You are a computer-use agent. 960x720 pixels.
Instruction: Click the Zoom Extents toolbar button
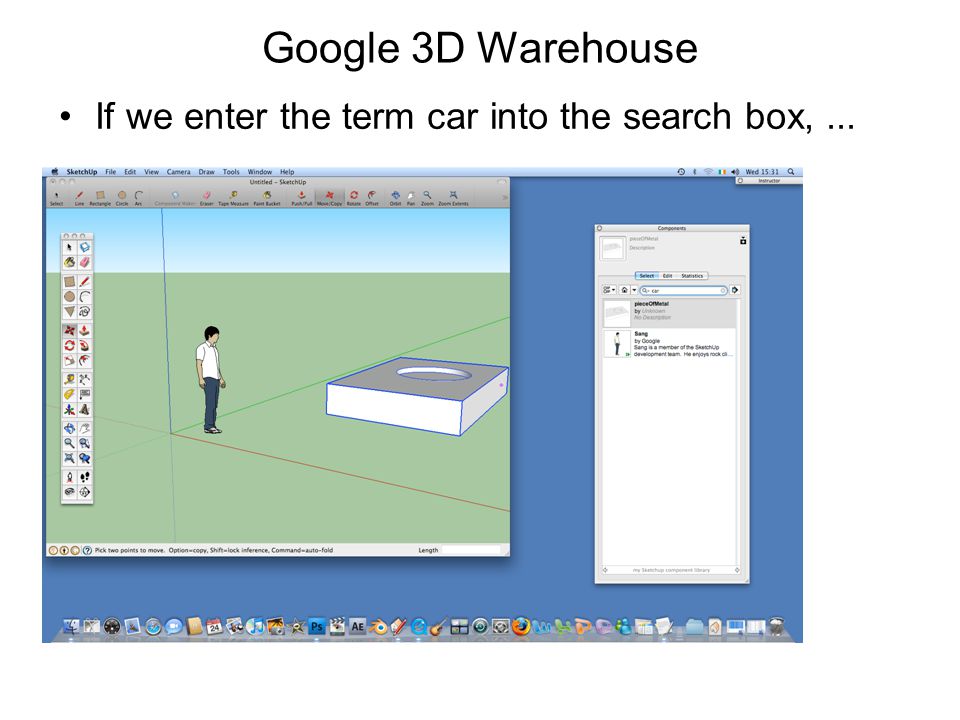[453, 196]
